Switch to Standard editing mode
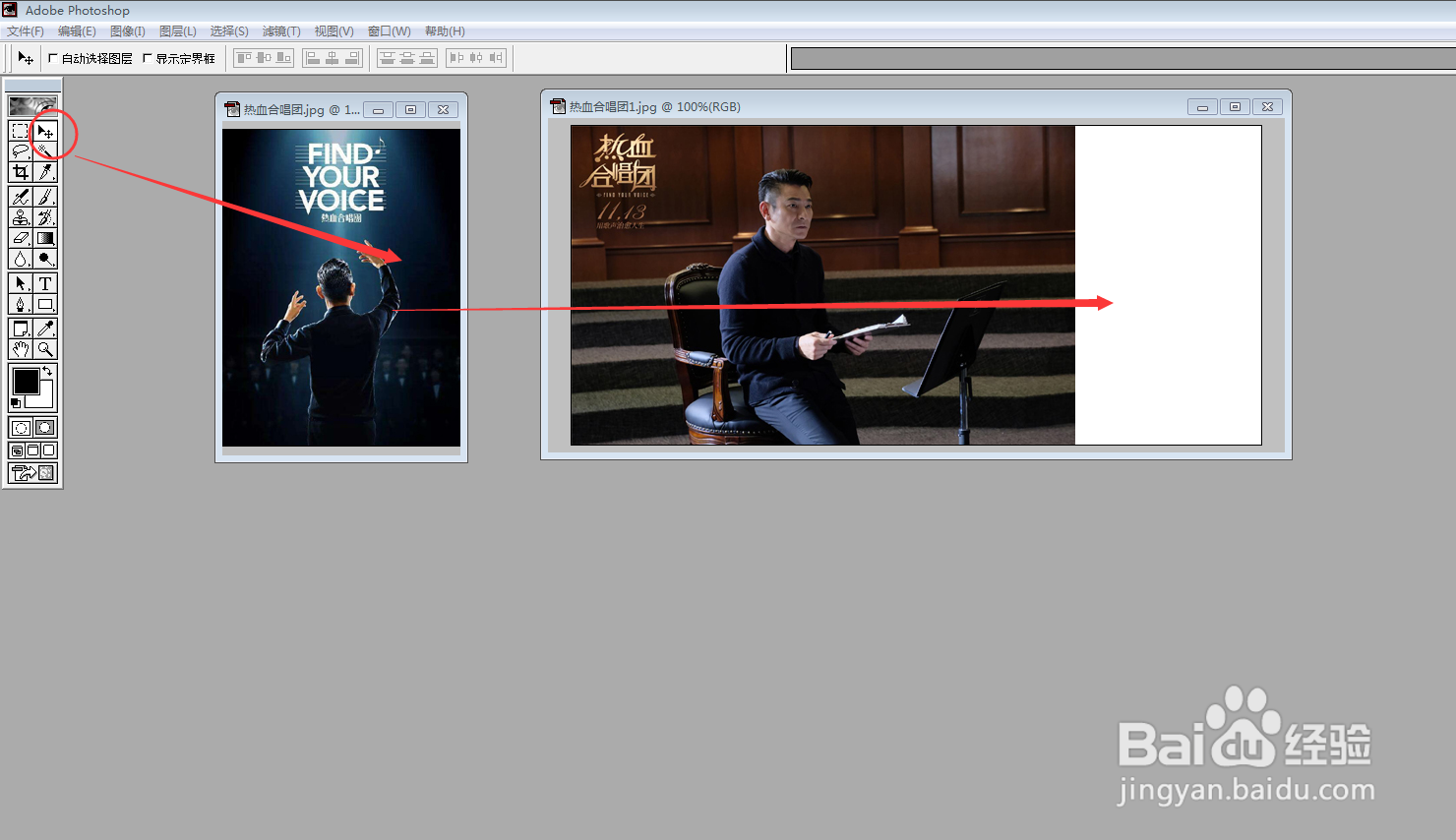 (20, 428)
